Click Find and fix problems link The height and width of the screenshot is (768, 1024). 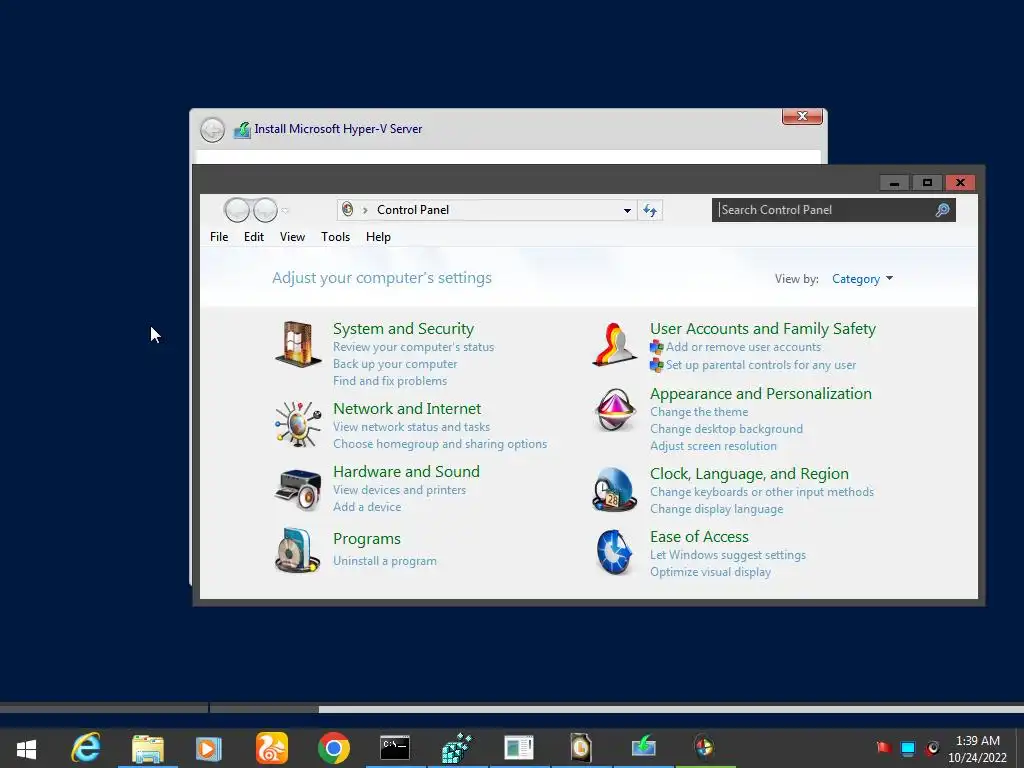click(x=390, y=381)
